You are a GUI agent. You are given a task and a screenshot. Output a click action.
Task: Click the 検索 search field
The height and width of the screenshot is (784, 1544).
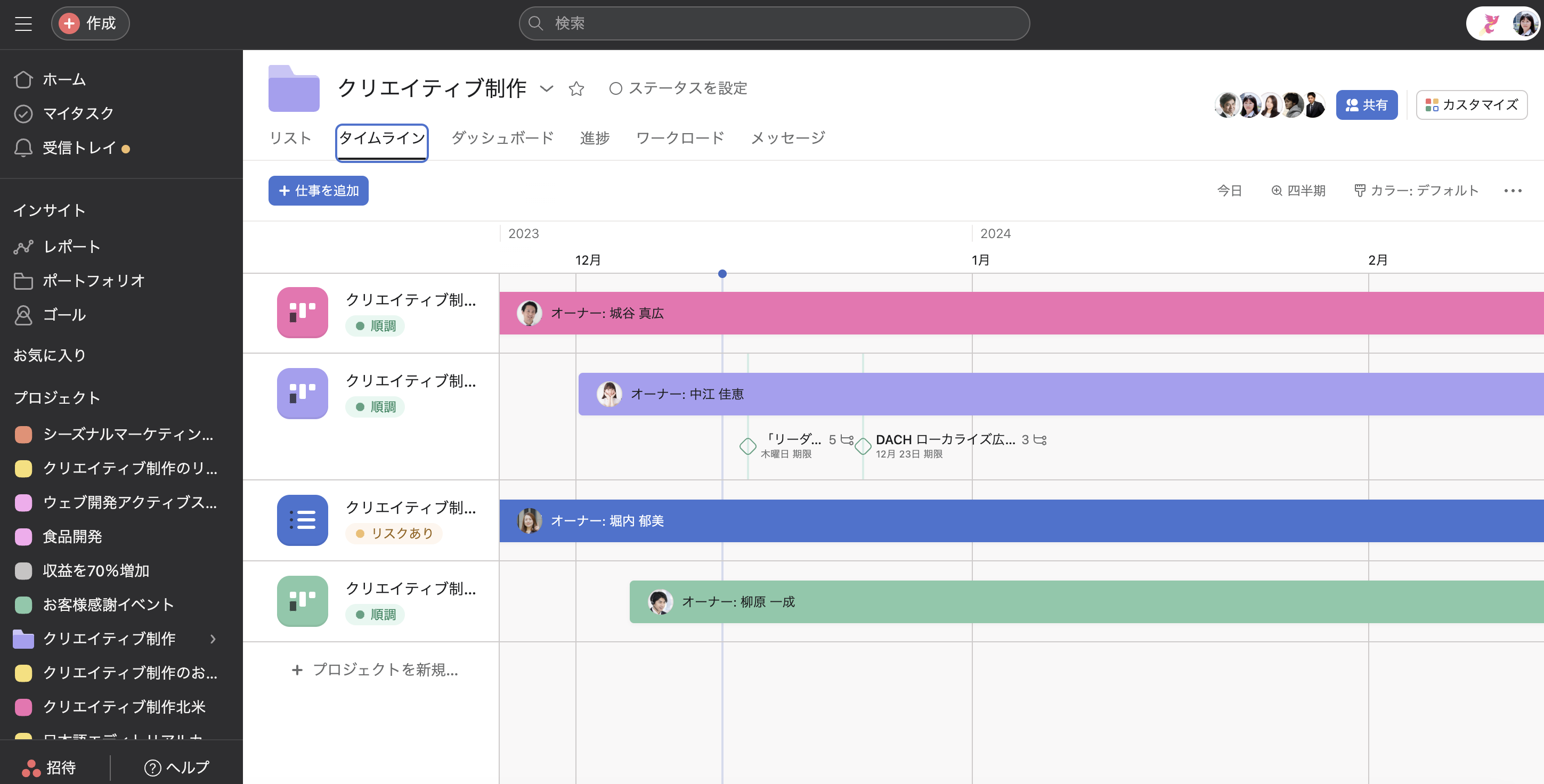[x=774, y=23]
